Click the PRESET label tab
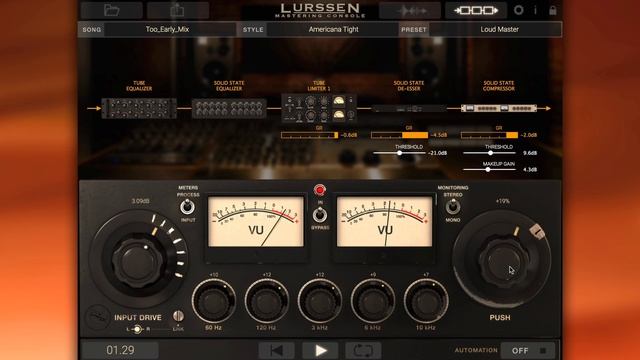 [414, 29]
